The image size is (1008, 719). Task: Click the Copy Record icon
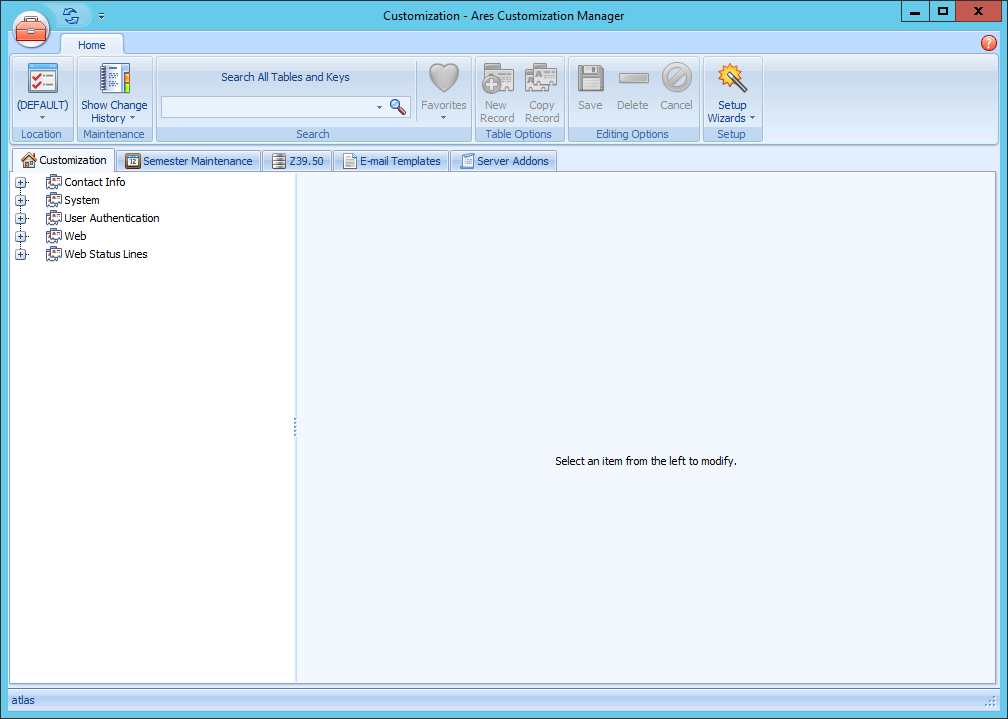tap(541, 80)
